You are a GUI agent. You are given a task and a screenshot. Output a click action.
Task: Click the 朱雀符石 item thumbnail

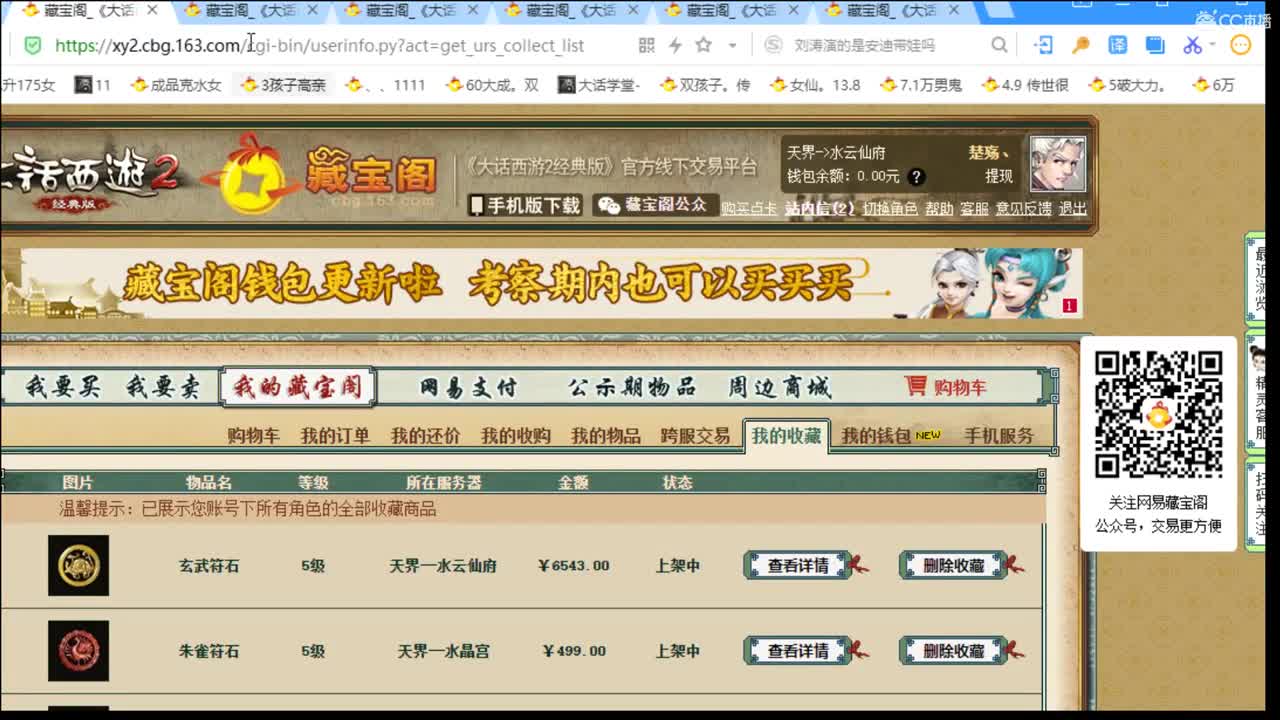click(78, 651)
